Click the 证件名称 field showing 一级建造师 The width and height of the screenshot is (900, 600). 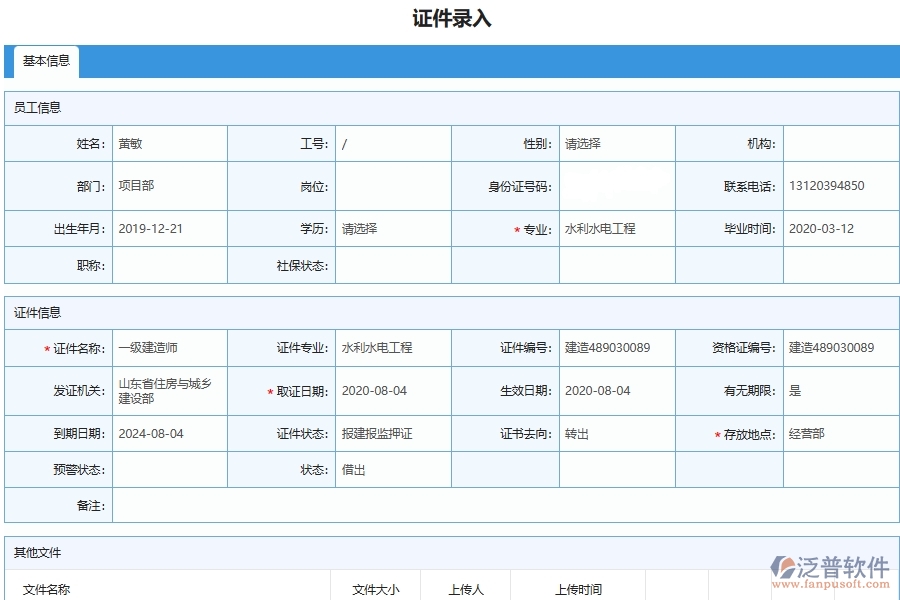click(x=170, y=348)
